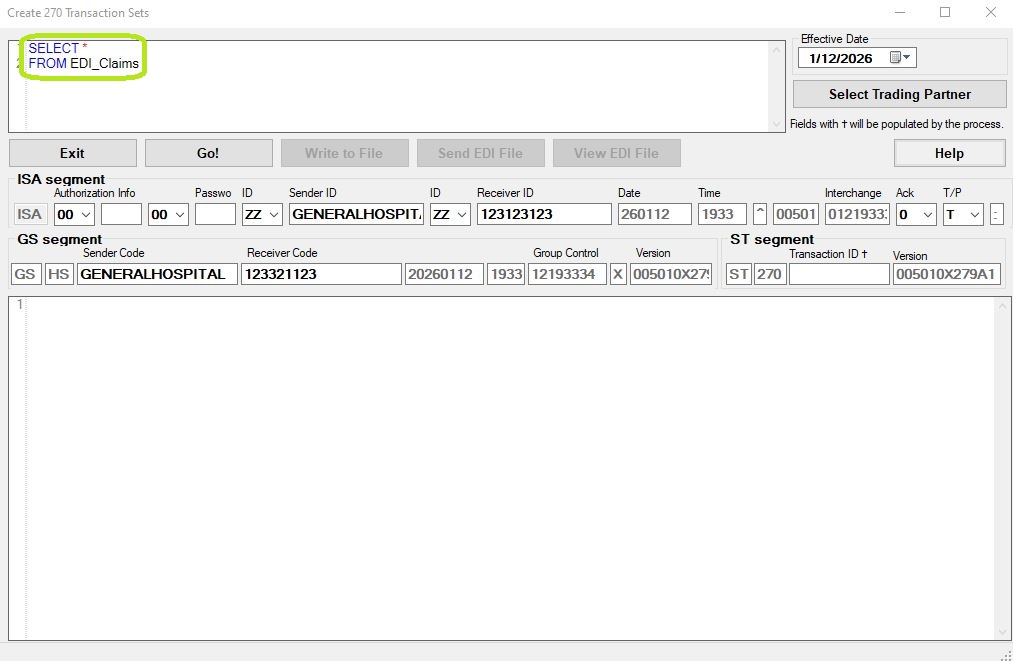Click the Select Trading Partner button
1013x661 pixels.
pyautogui.click(x=899, y=94)
